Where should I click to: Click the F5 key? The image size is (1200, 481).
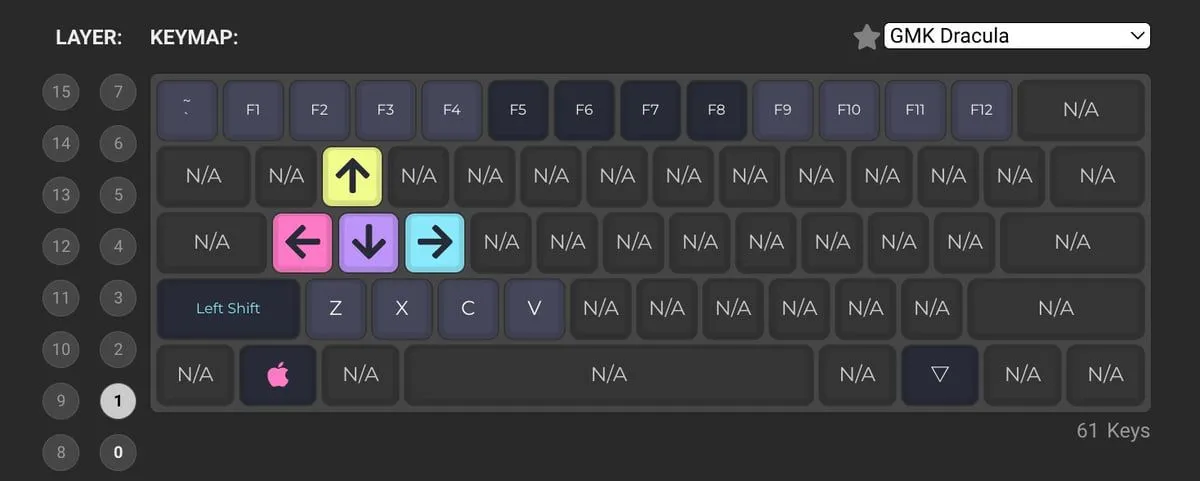(x=518, y=109)
